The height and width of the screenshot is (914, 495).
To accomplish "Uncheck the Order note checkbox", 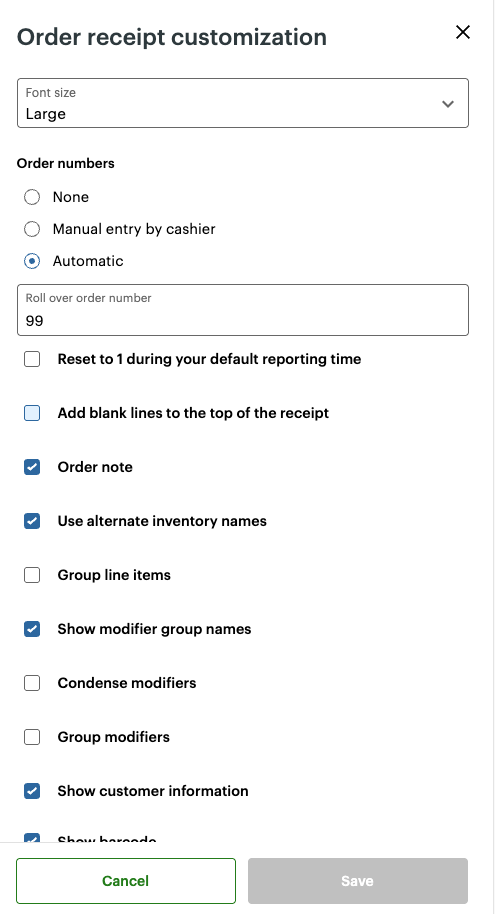I will (x=32, y=467).
